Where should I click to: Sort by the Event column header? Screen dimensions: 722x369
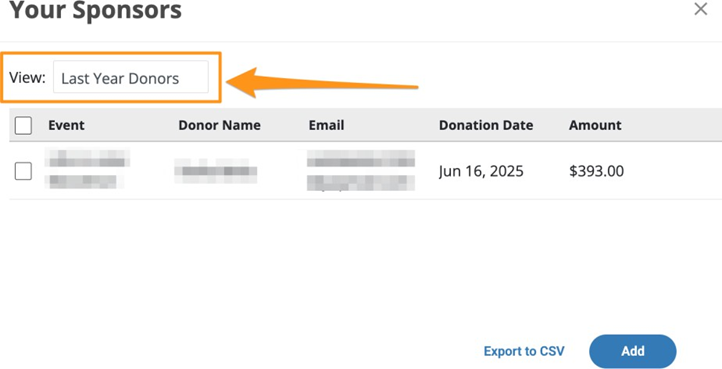pos(66,125)
